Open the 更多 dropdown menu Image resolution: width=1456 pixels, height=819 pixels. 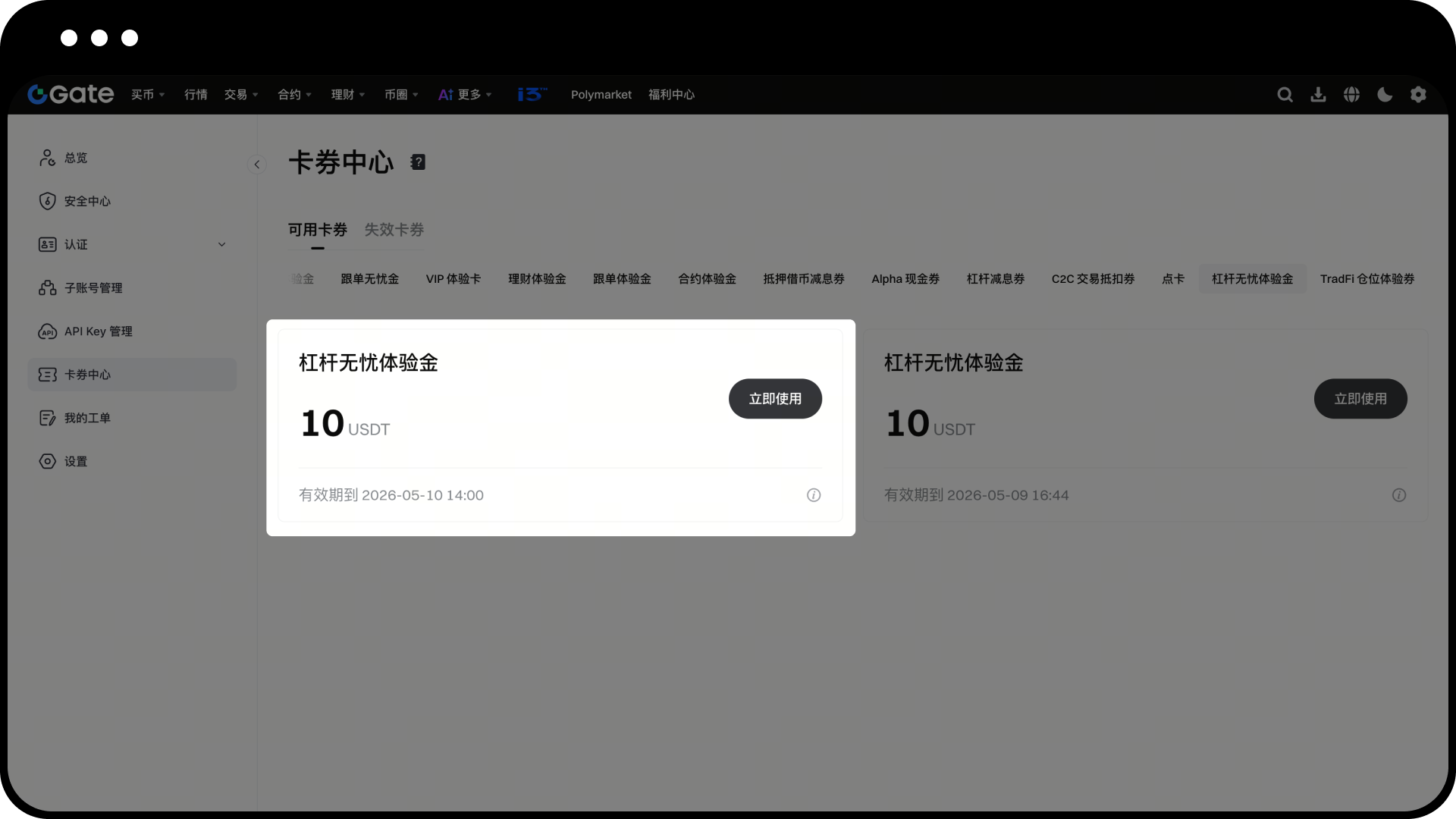(x=466, y=95)
